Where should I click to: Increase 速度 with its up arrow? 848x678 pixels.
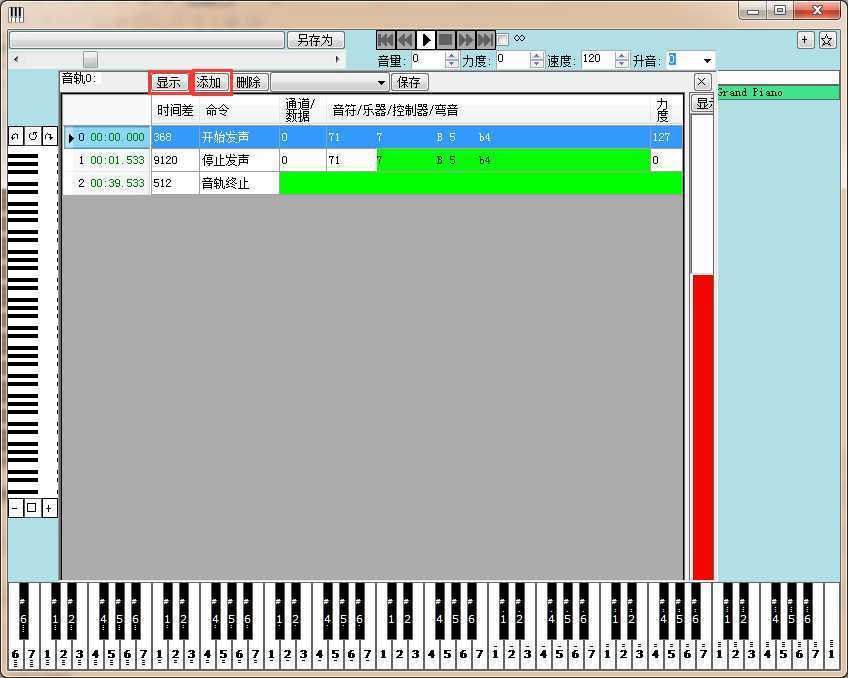pyautogui.click(x=621, y=56)
